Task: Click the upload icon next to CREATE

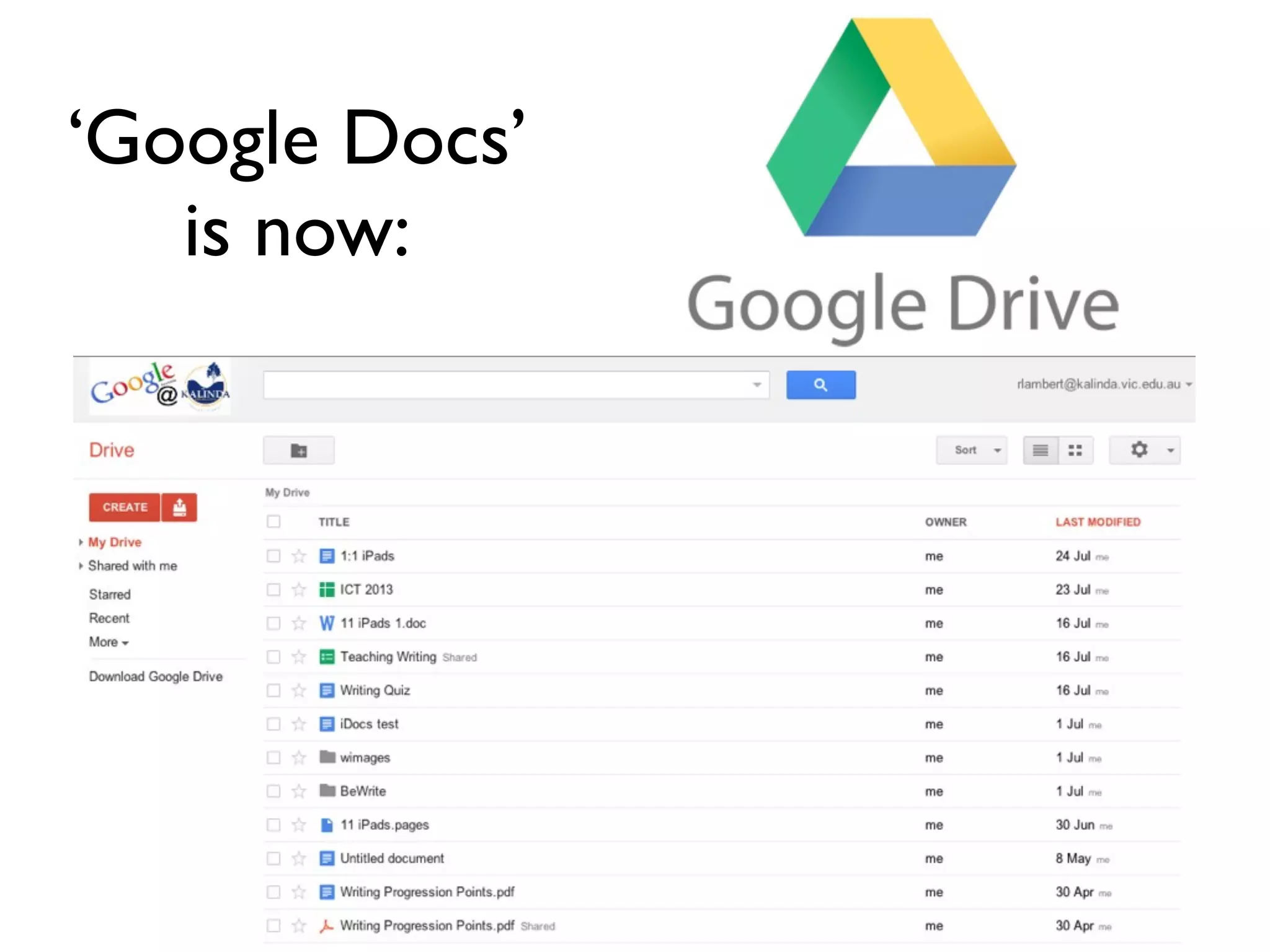Action: 179,507
